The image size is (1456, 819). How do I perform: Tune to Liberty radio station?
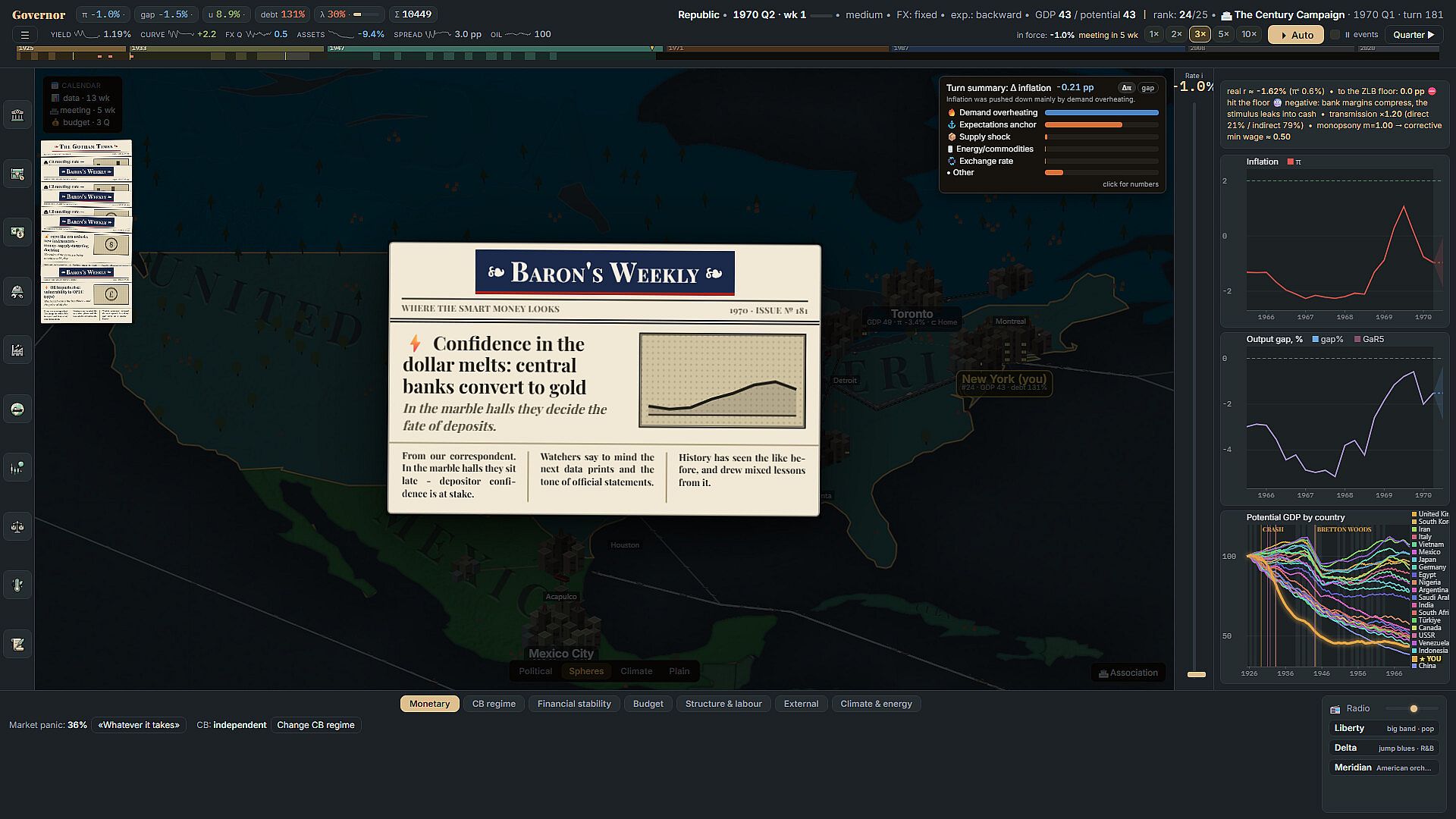[x=1384, y=729]
